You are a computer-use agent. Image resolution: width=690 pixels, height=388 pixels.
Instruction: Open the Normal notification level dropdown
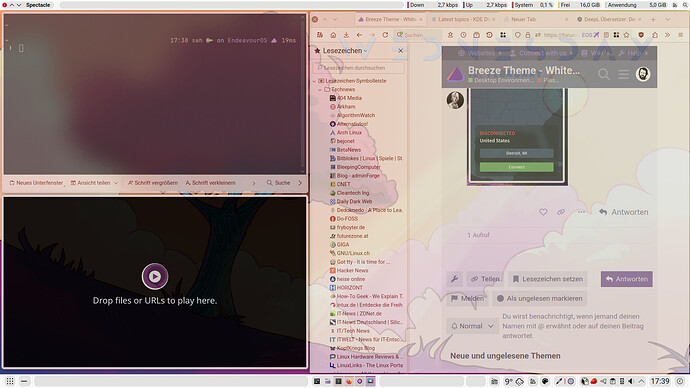472,326
